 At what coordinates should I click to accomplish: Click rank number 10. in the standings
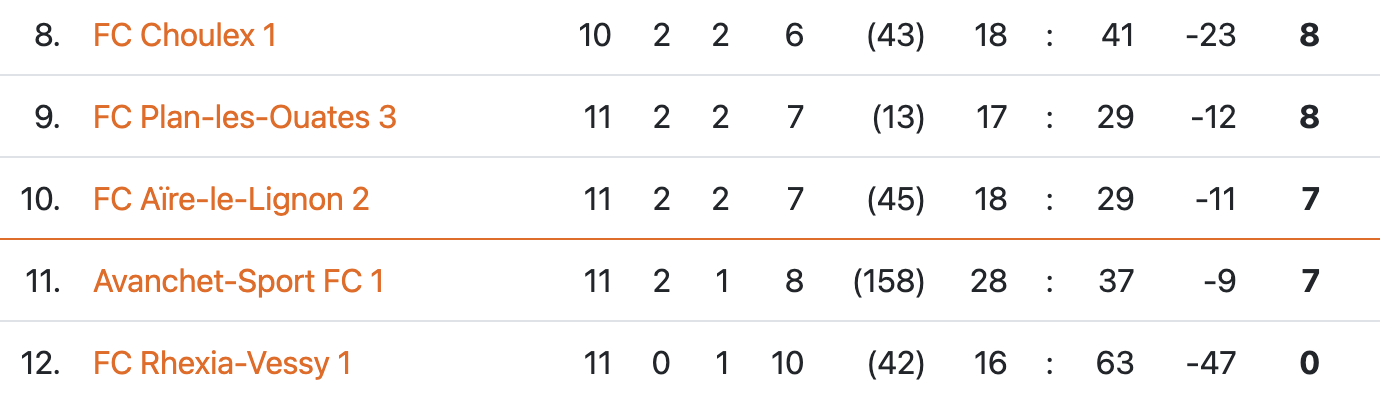(42, 200)
